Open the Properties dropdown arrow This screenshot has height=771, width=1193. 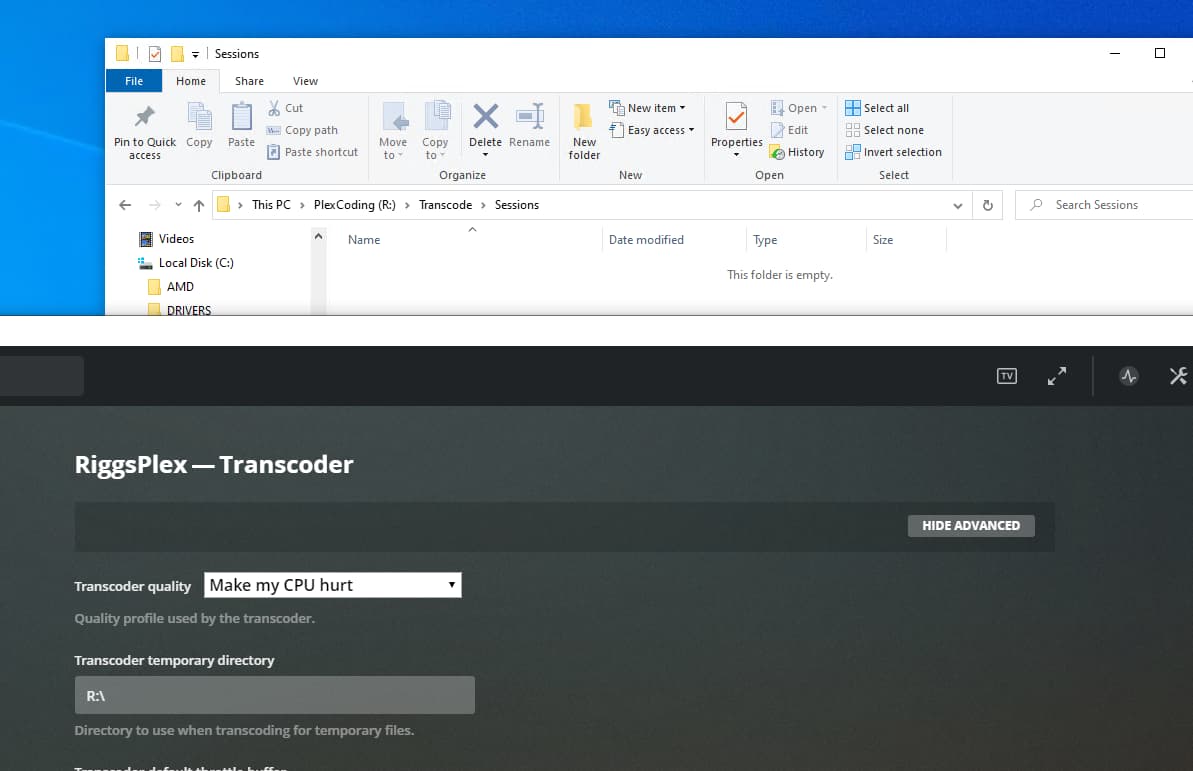click(x=736, y=155)
